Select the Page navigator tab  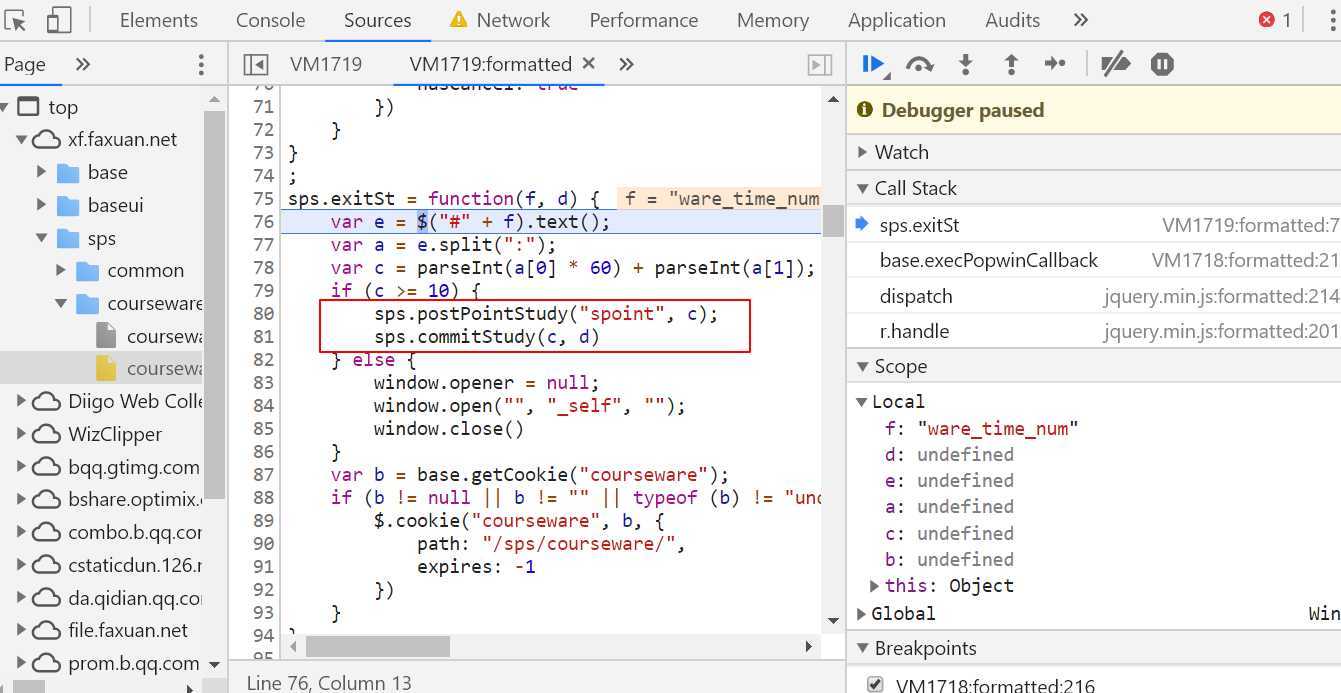[x=25, y=64]
